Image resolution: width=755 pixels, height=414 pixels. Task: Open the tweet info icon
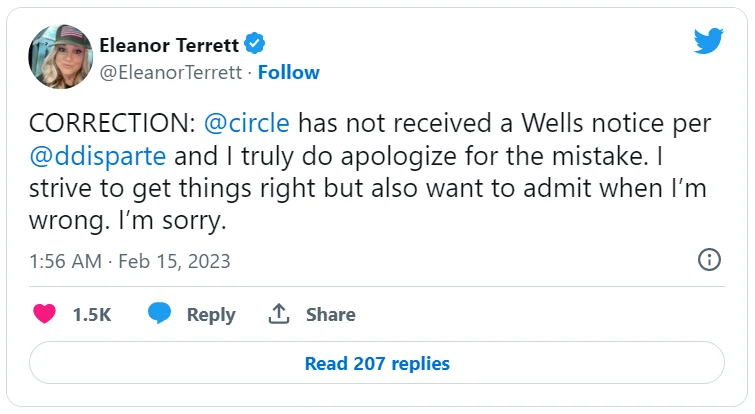pos(709,260)
